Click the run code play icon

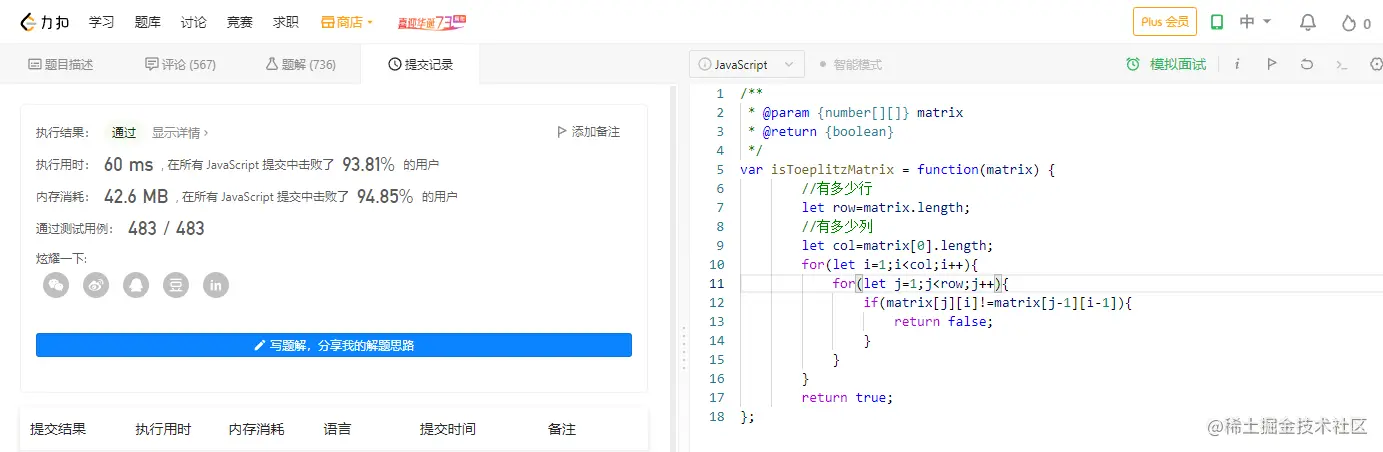pyautogui.click(x=1271, y=64)
